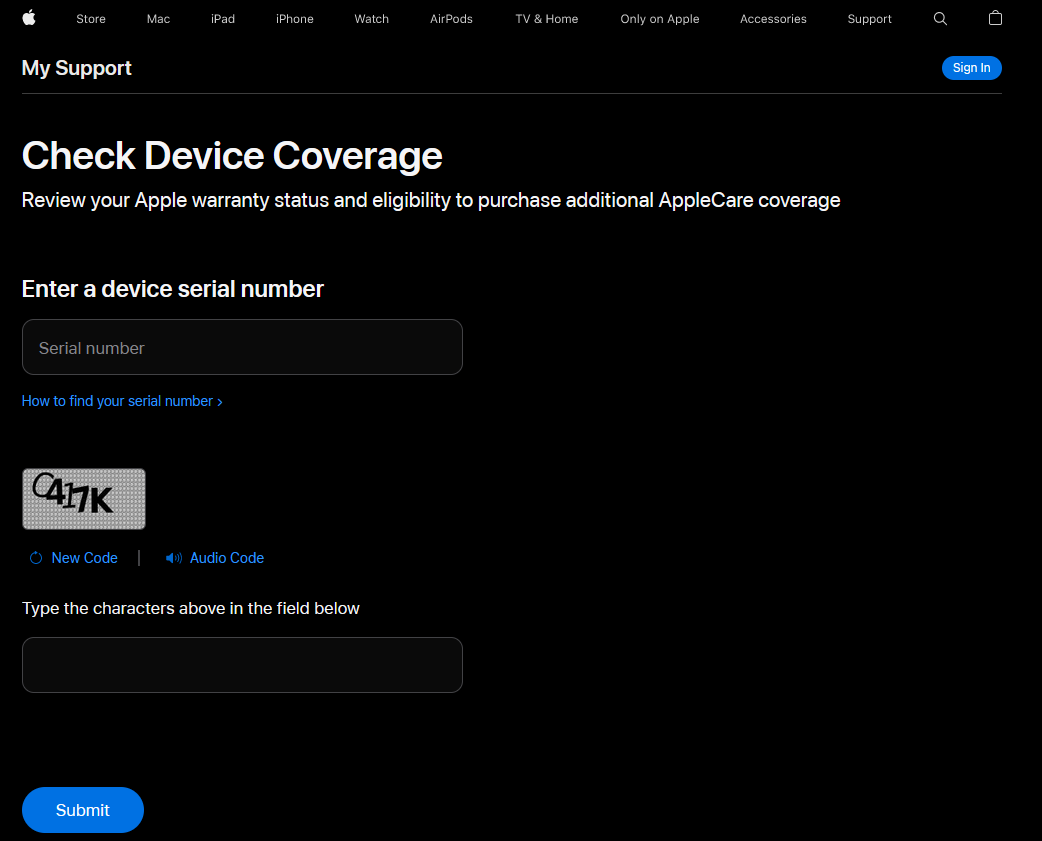Open the search magnifier icon

pyautogui.click(x=940, y=19)
